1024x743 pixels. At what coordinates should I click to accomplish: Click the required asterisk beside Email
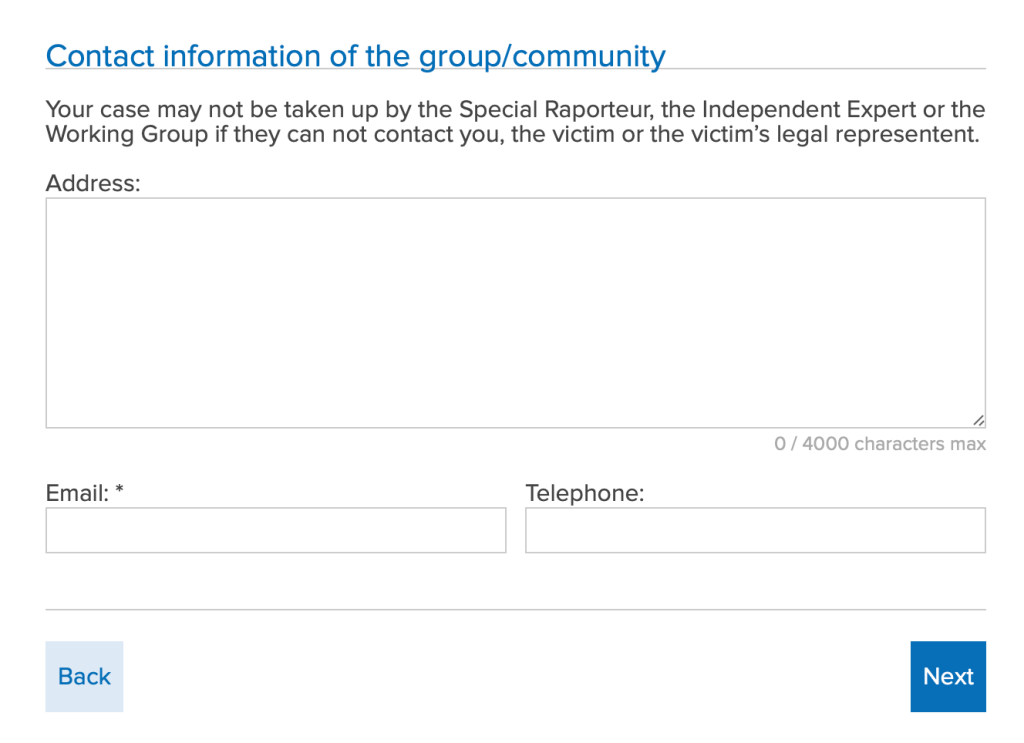119,492
